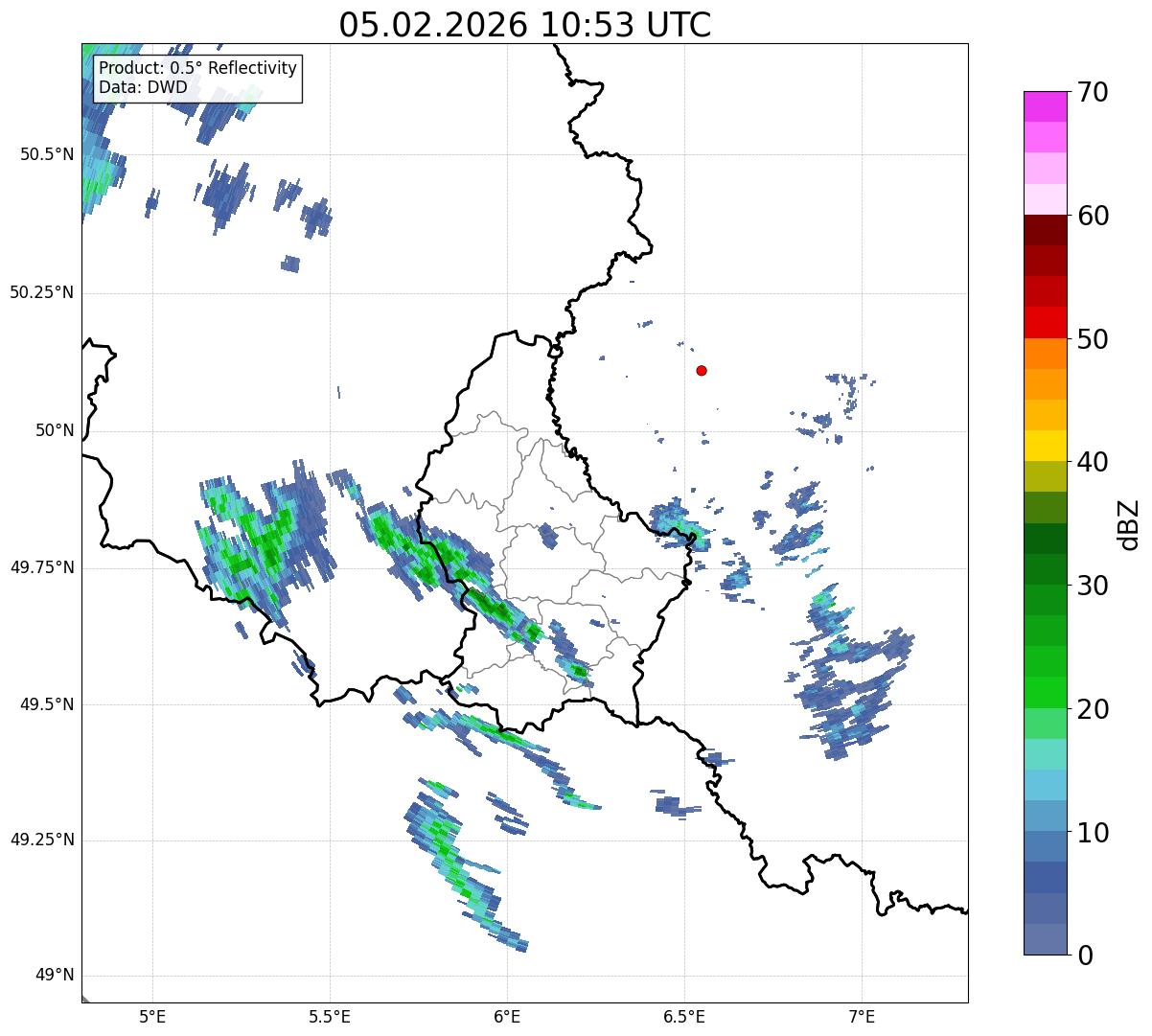Click the magenta top colorbar segment
The height and width of the screenshot is (1036, 1152).
coord(1046,106)
